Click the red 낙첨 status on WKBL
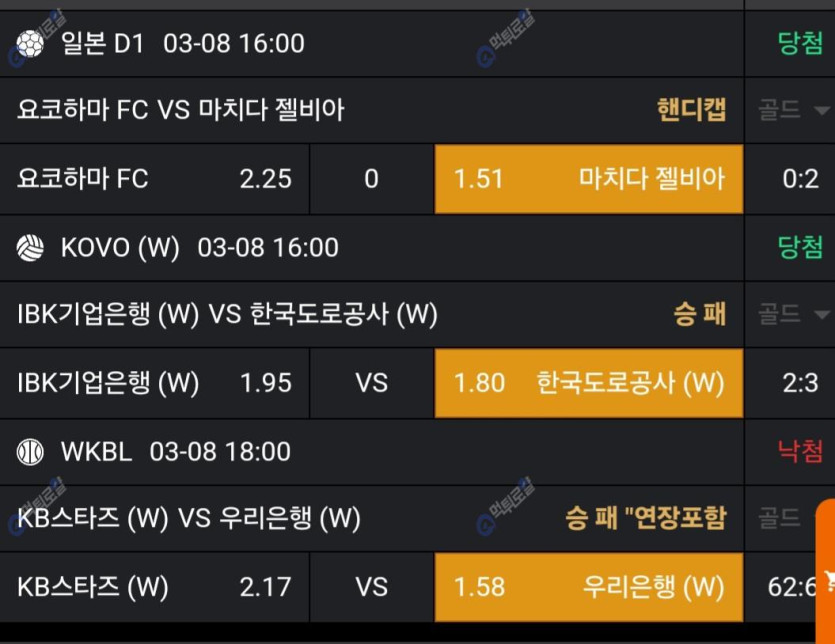Screen dimensions: 835x644 point(800,452)
